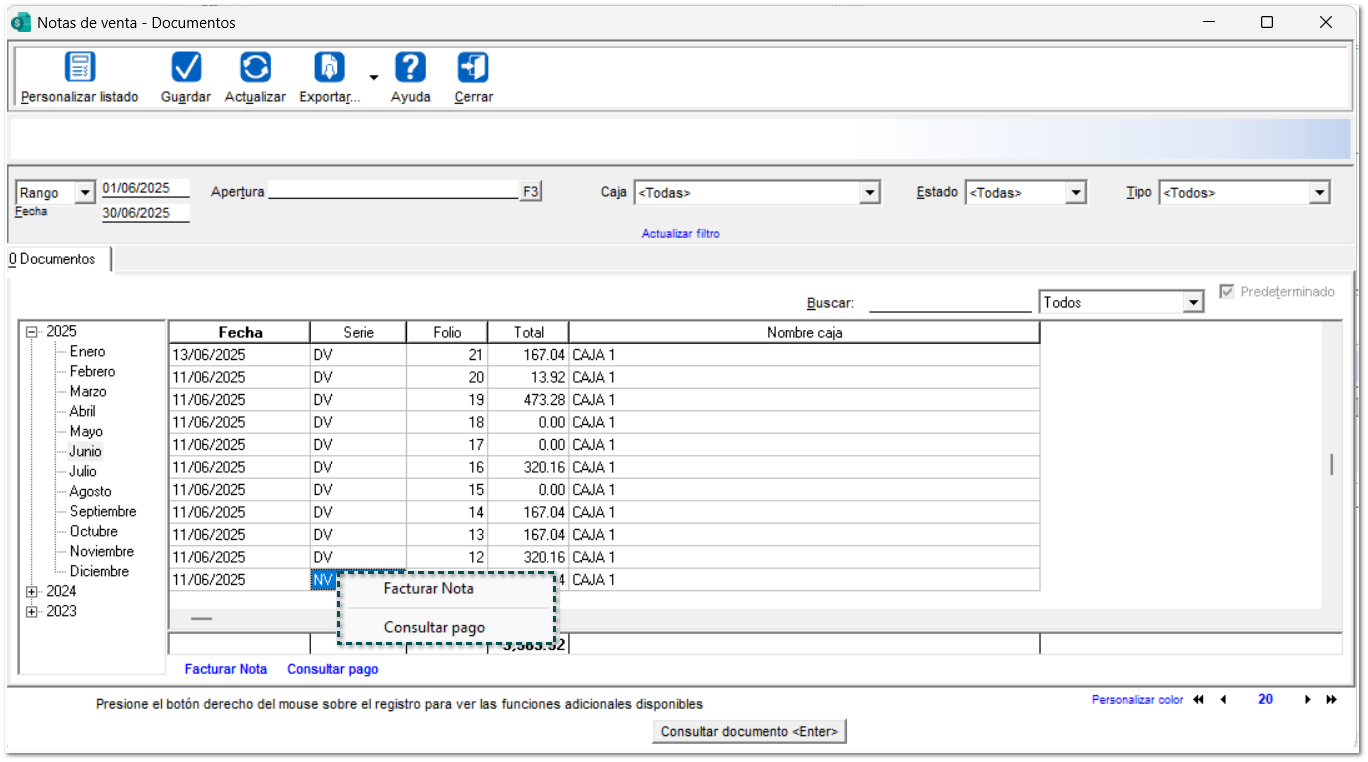Toggle the Predeterminado checkbox
Viewport: 1368px width, 762px height.
[1227, 292]
